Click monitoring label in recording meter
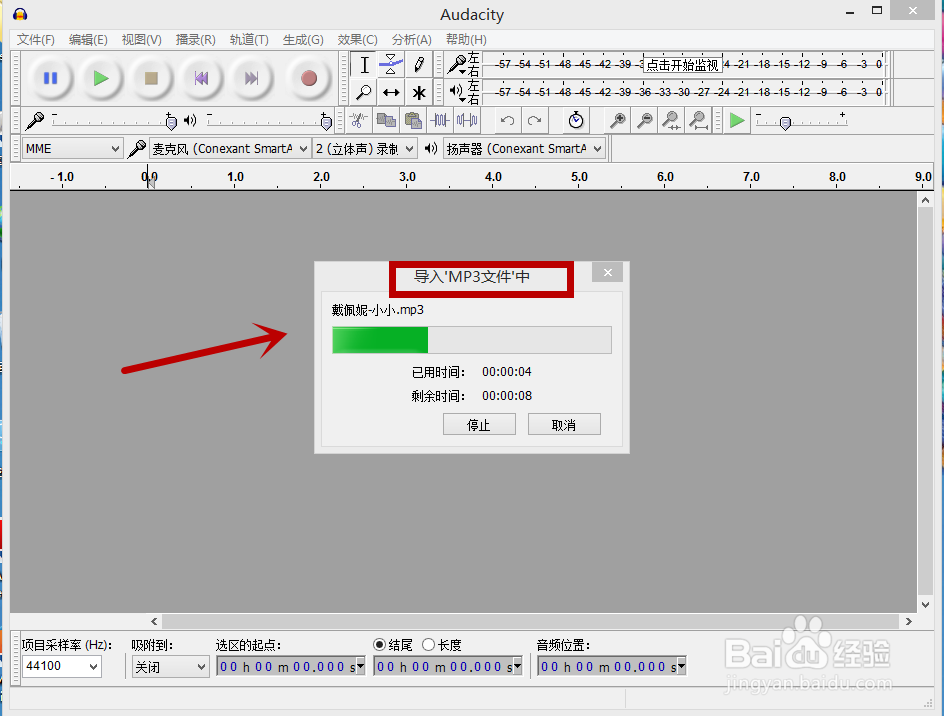The image size is (944, 716). click(683, 64)
